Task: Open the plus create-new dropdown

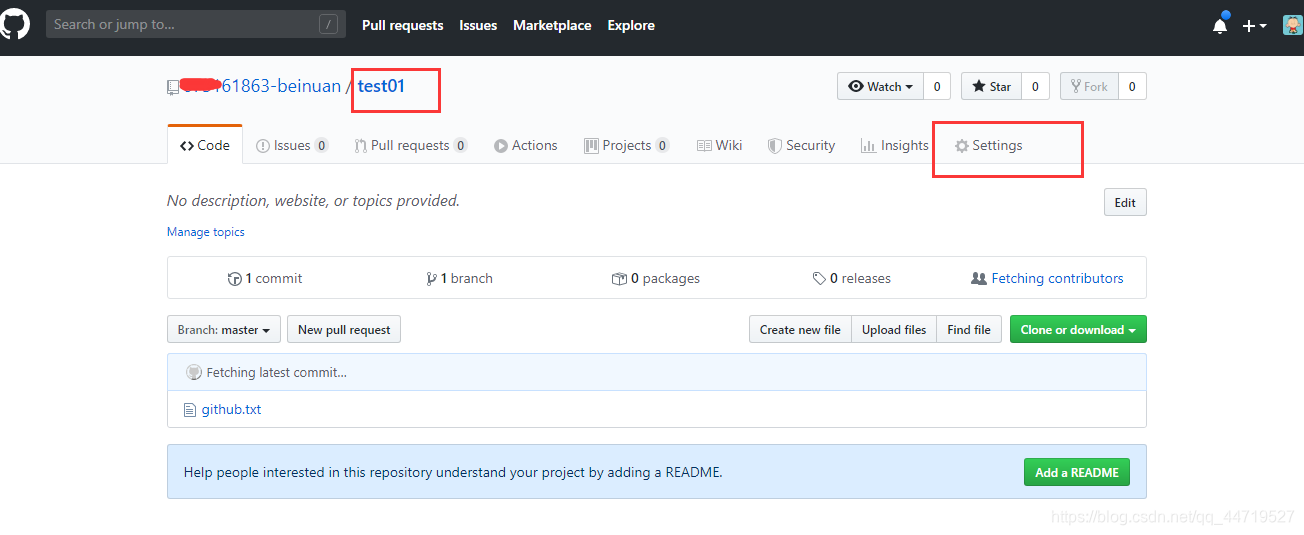Action: click(x=1254, y=26)
